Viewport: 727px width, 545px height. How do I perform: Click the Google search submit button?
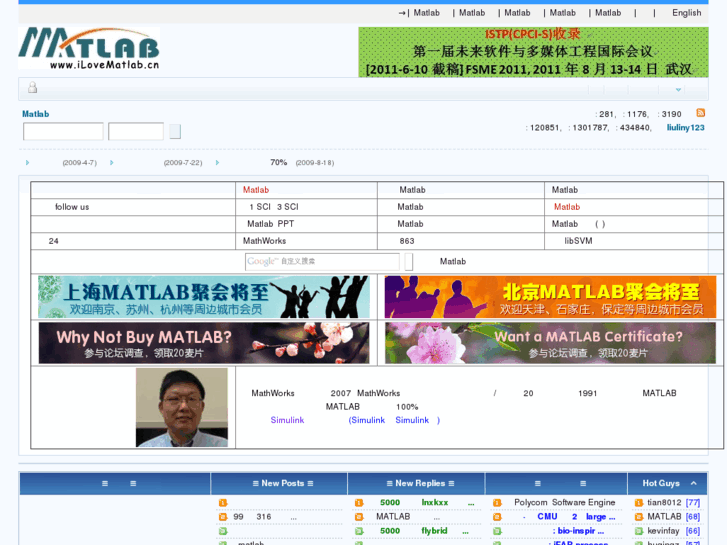pos(408,262)
